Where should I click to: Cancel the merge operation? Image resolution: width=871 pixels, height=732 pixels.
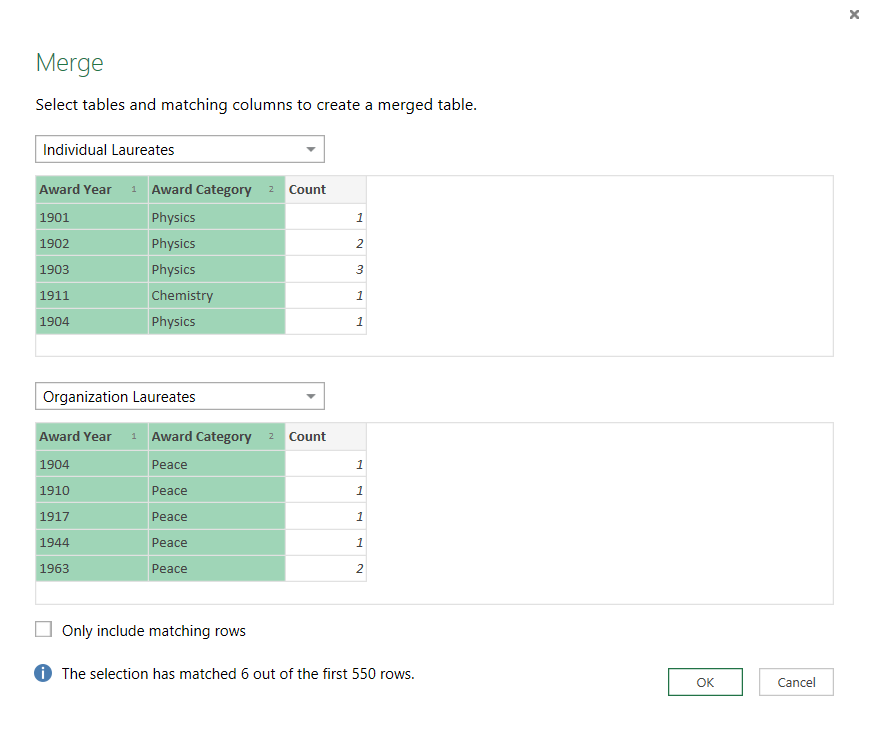(796, 682)
